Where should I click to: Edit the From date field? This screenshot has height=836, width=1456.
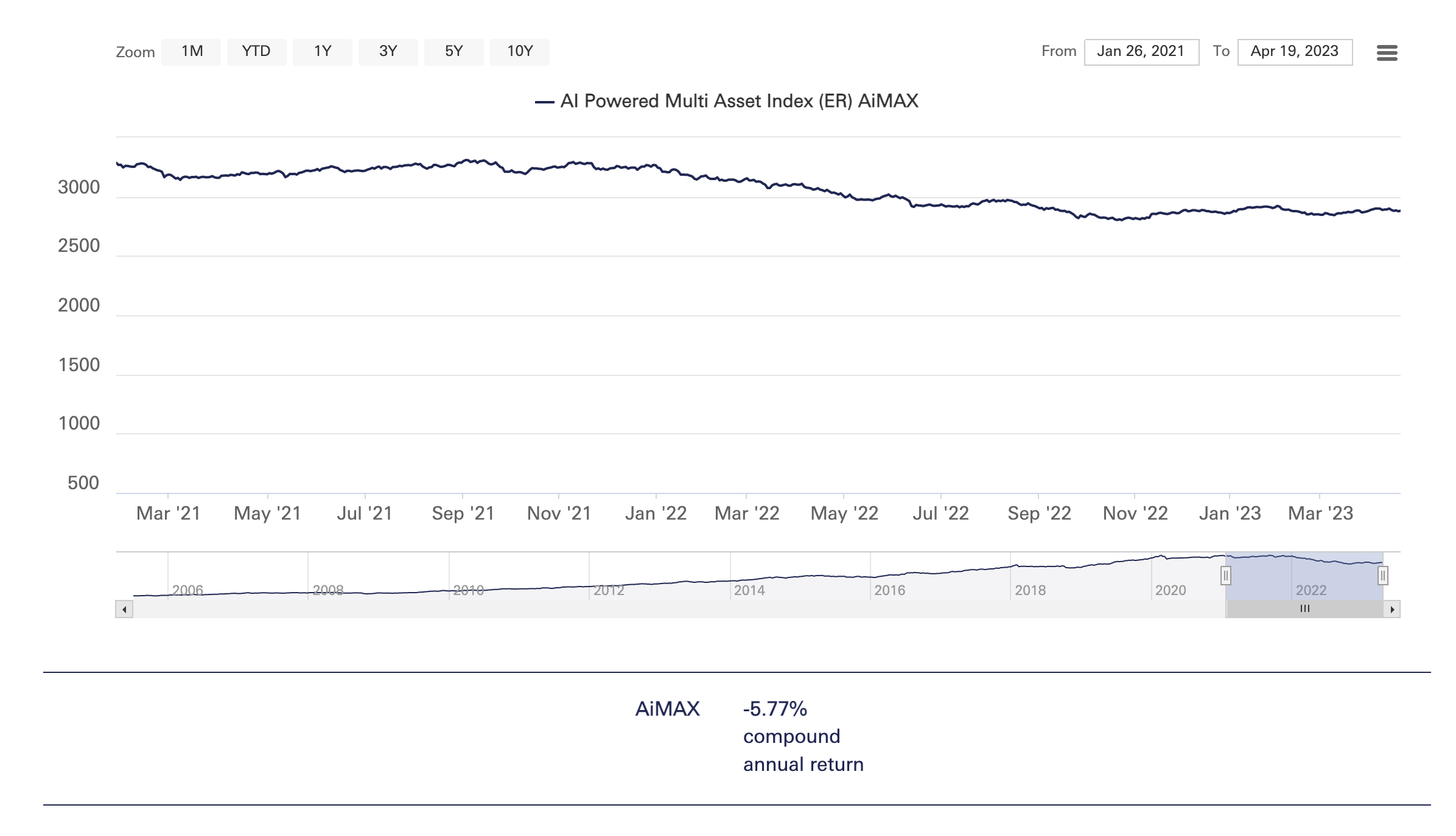1141,52
